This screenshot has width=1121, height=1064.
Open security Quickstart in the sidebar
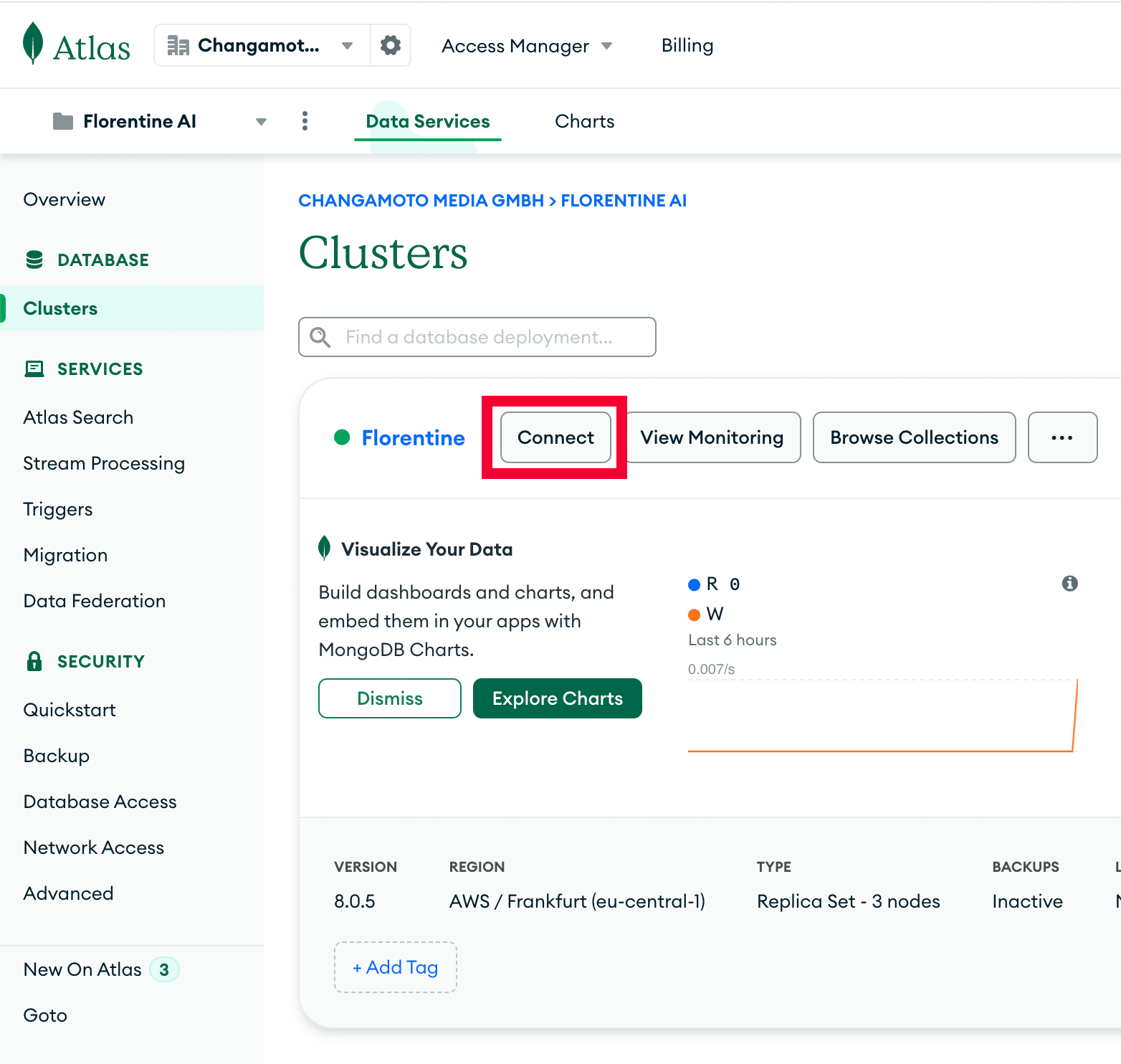(x=70, y=710)
